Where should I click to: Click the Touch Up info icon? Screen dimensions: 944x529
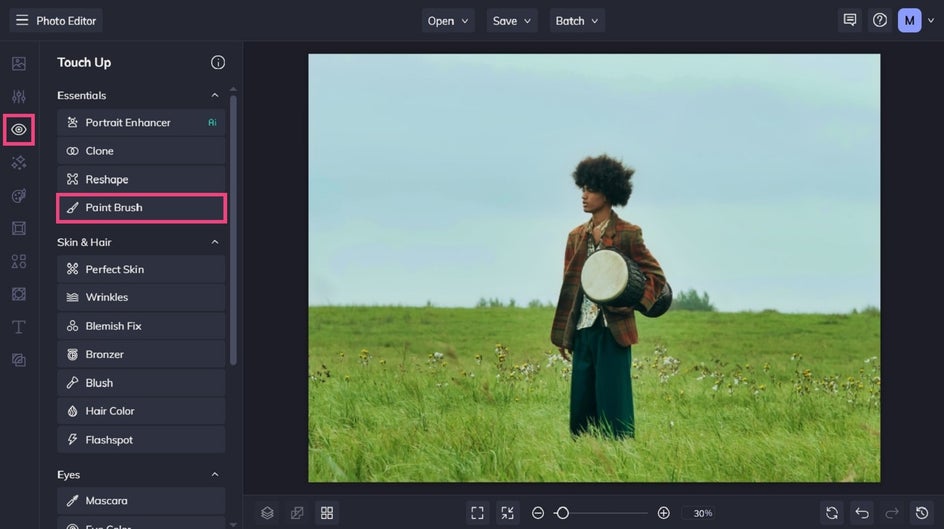(218, 63)
